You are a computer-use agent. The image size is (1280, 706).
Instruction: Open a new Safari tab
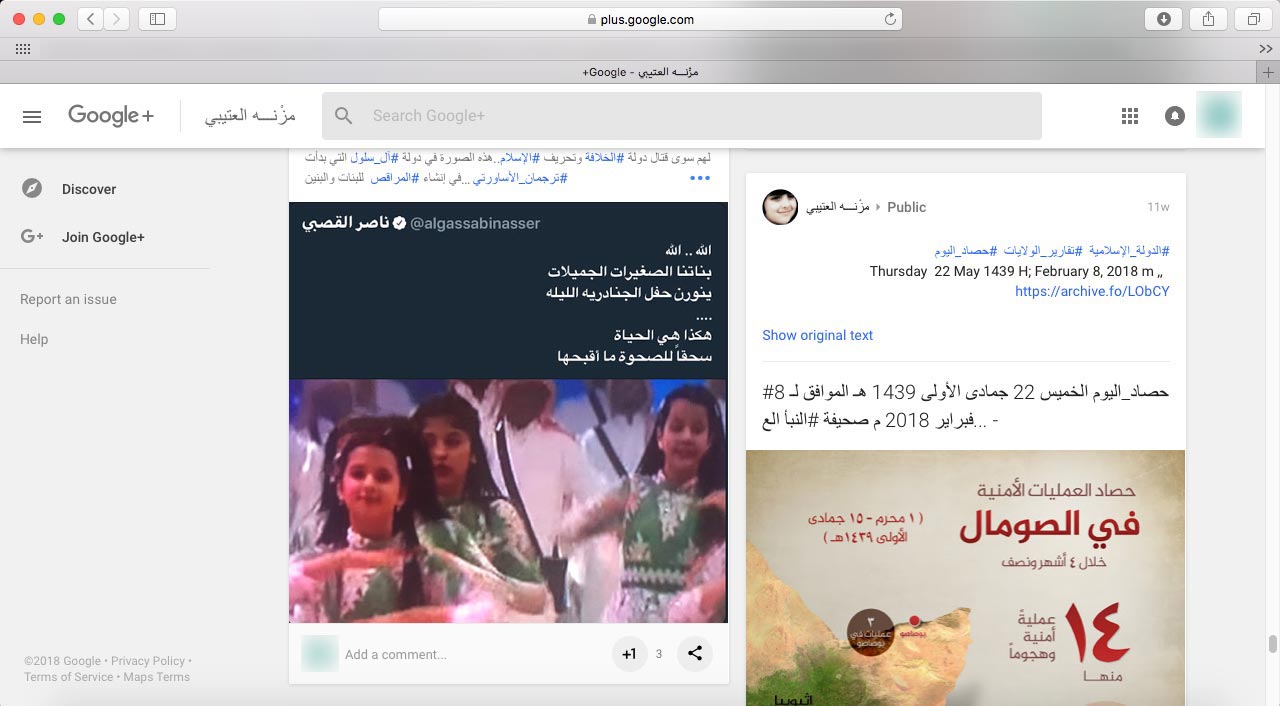(1267, 72)
